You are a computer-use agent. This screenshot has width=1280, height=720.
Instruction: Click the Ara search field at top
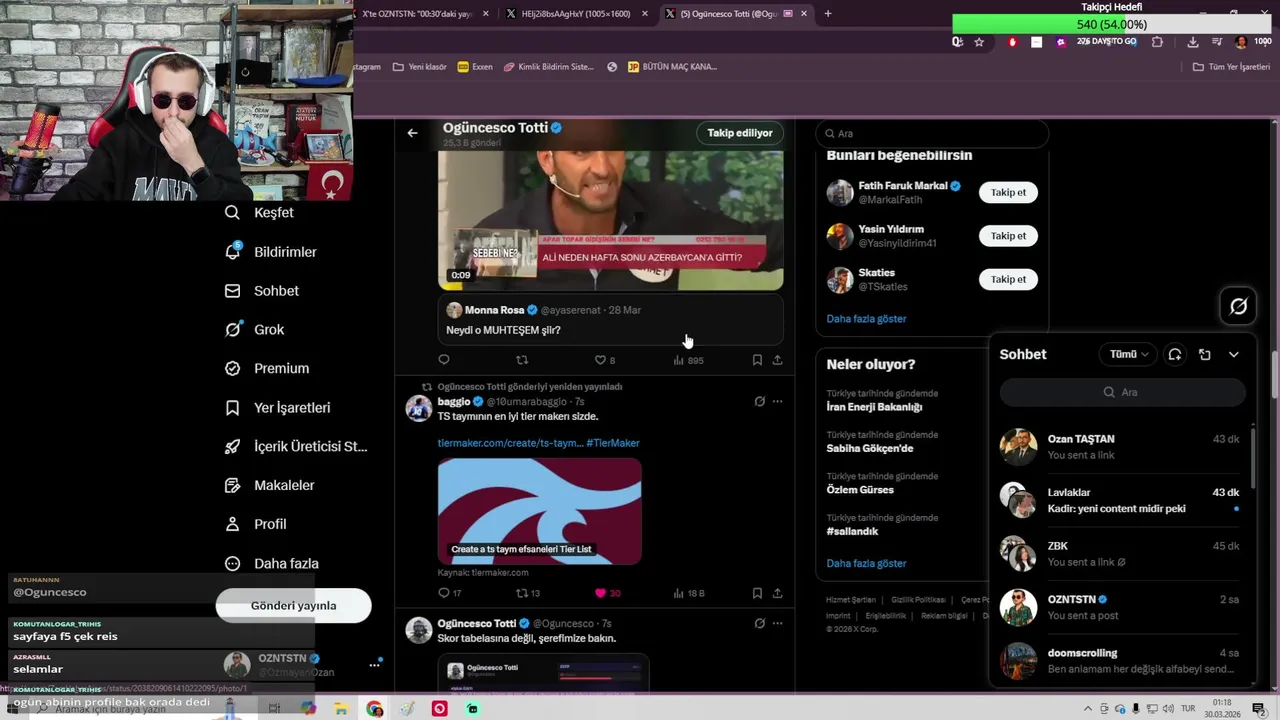tap(932, 133)
